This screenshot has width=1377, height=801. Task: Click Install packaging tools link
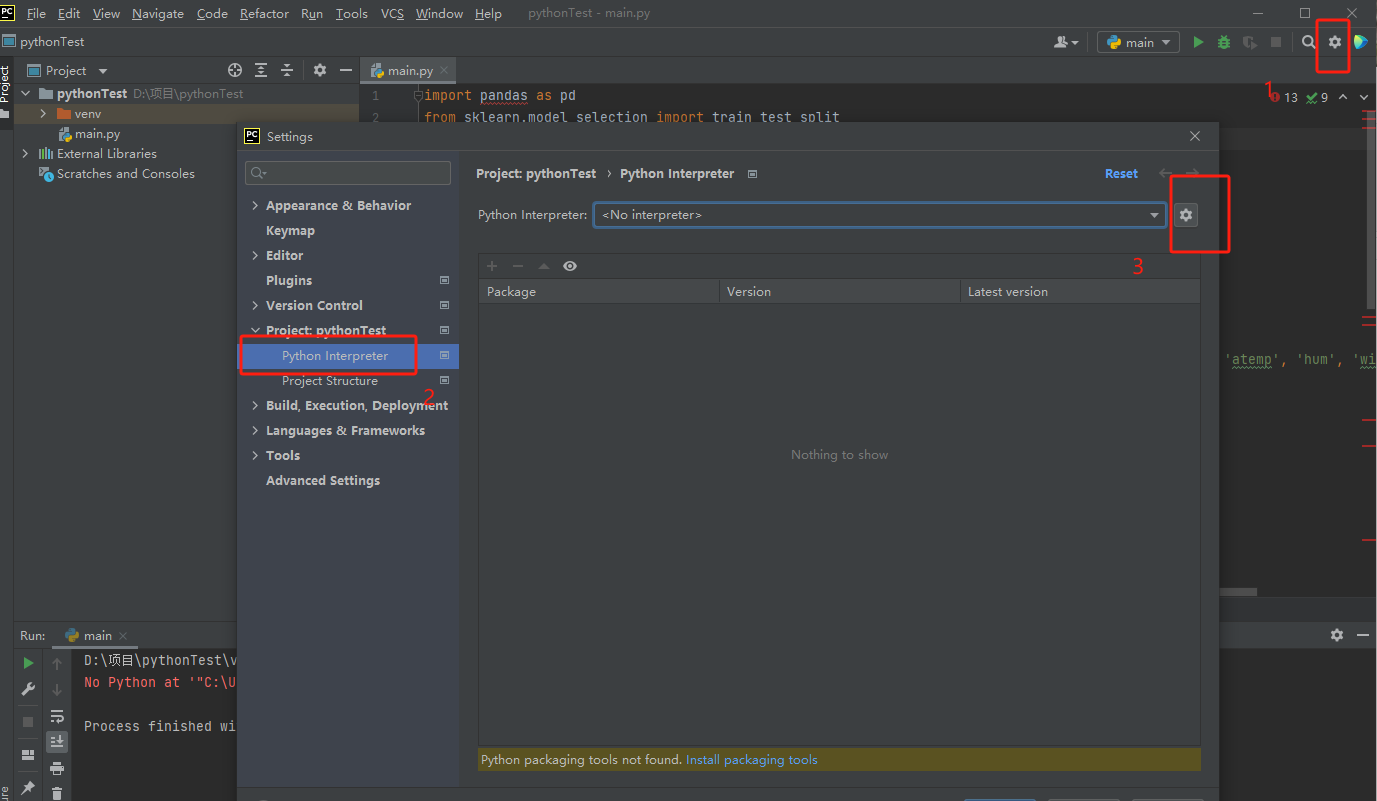click(x=751, y=760)
